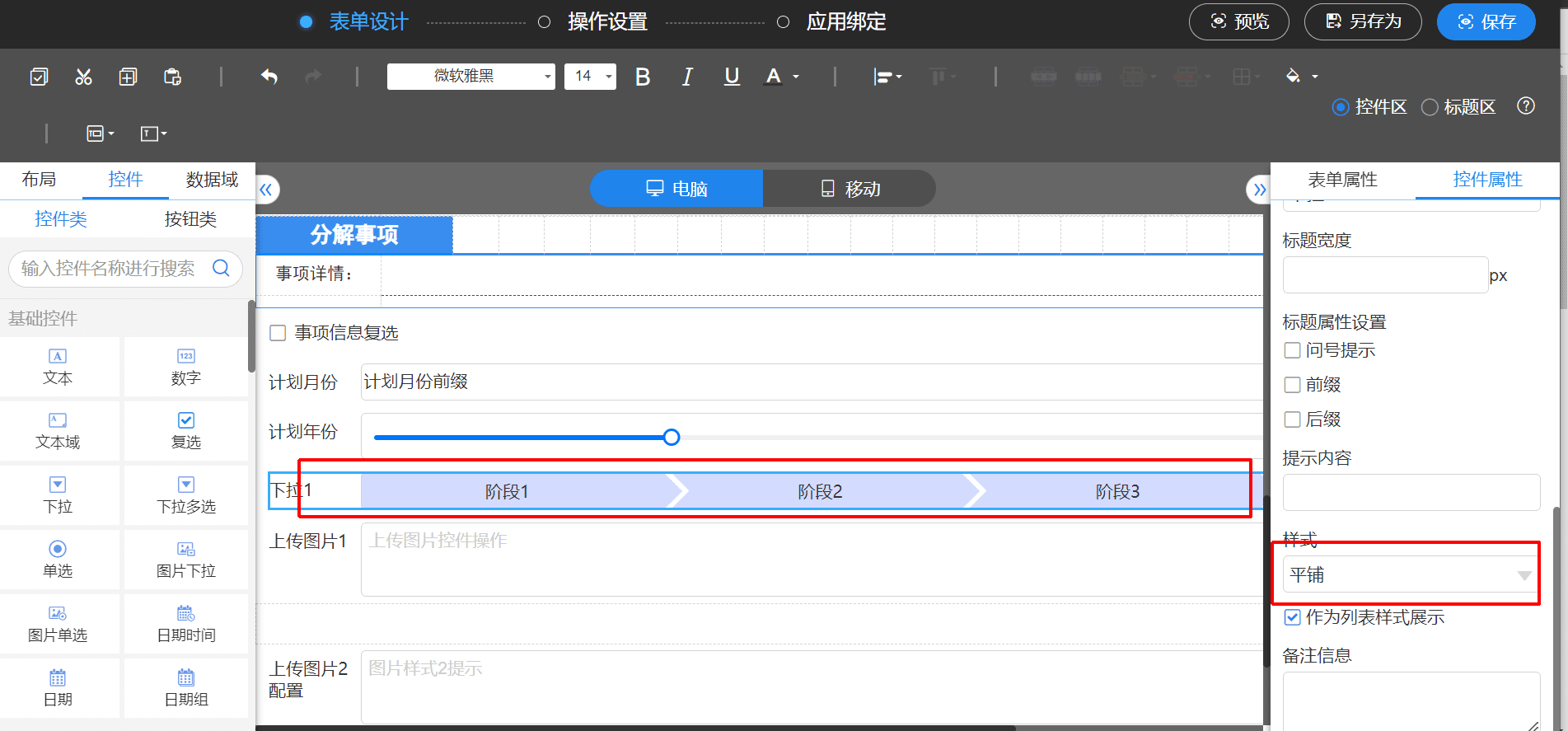Switch to 移动 mobile view tab

(850, 189)
